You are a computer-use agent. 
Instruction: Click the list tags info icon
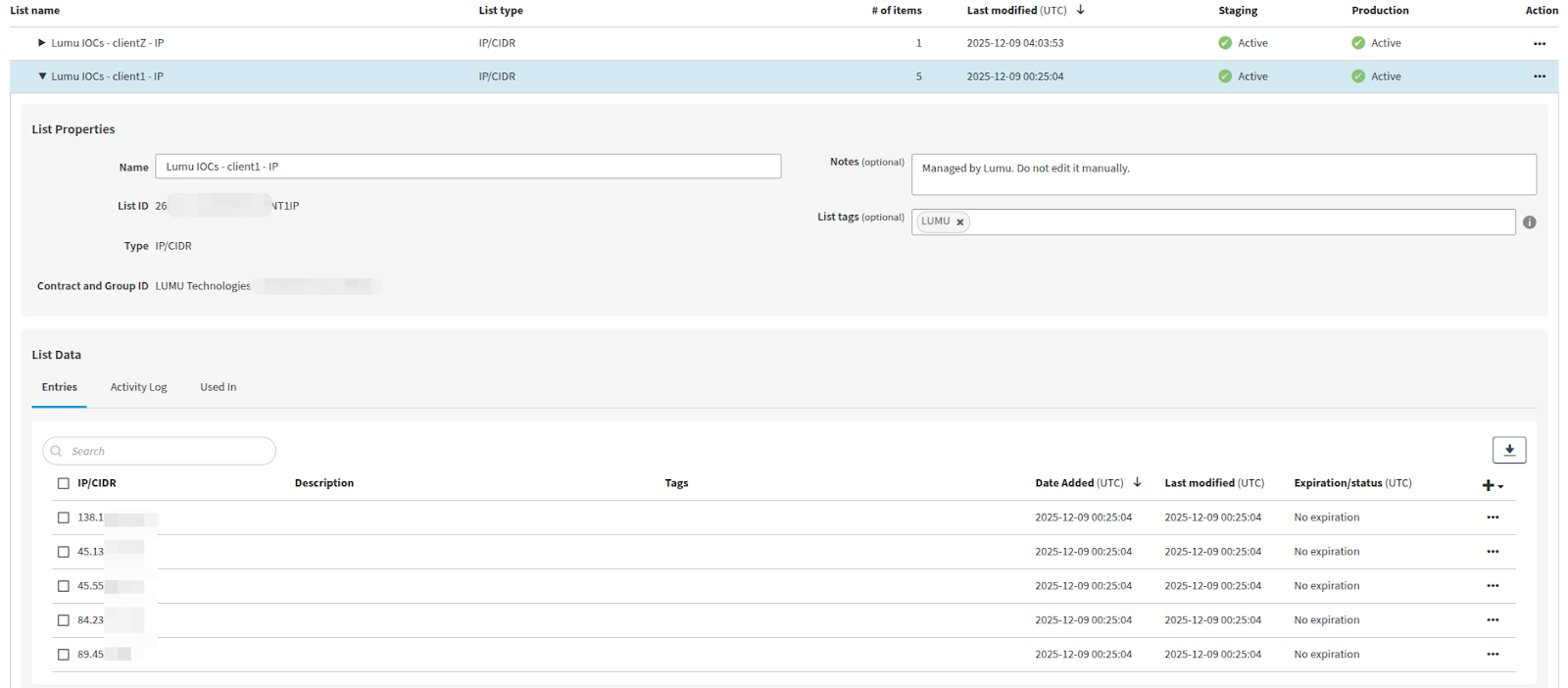click(1529, 222)
